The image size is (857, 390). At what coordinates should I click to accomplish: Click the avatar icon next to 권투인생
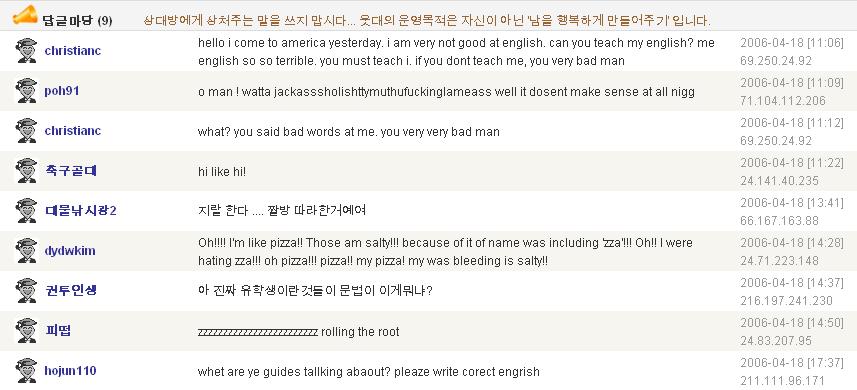(x=25, y=290)
